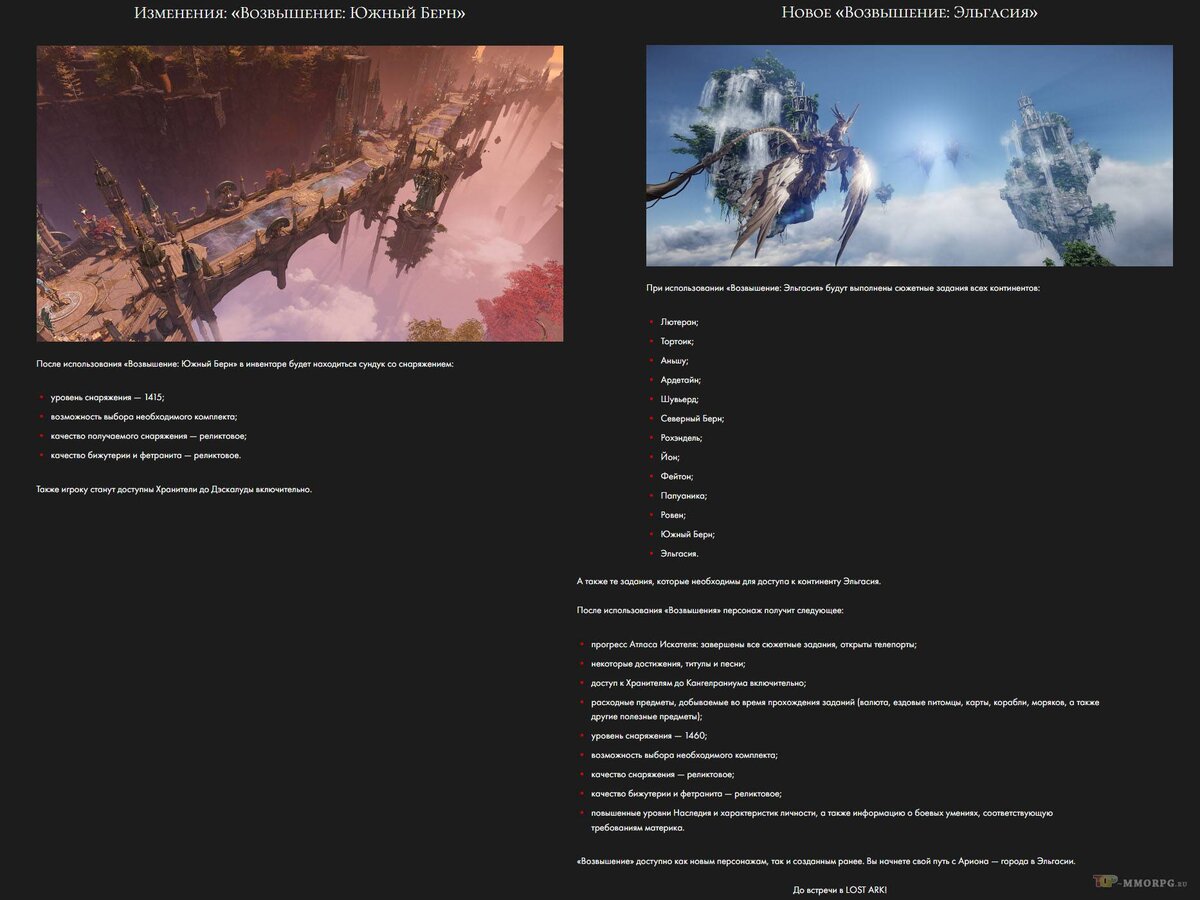This screenshot has width=1200, height=900.
Task: Click sentence about доступа к континенту Эльгасия
Action: click(729, 581)
